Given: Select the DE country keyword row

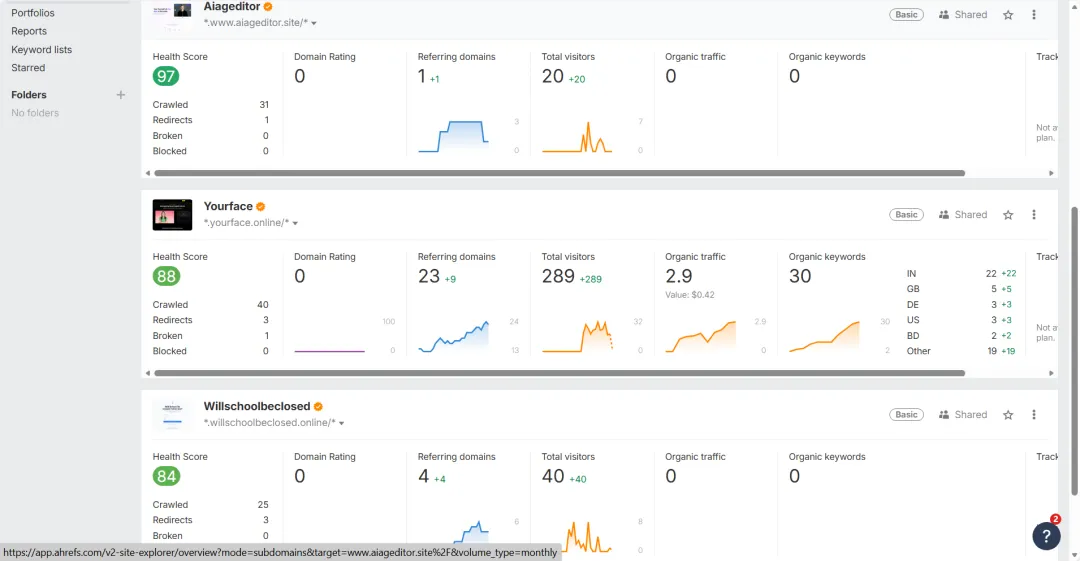Looking at the screenshot, I should pos(962,305).
